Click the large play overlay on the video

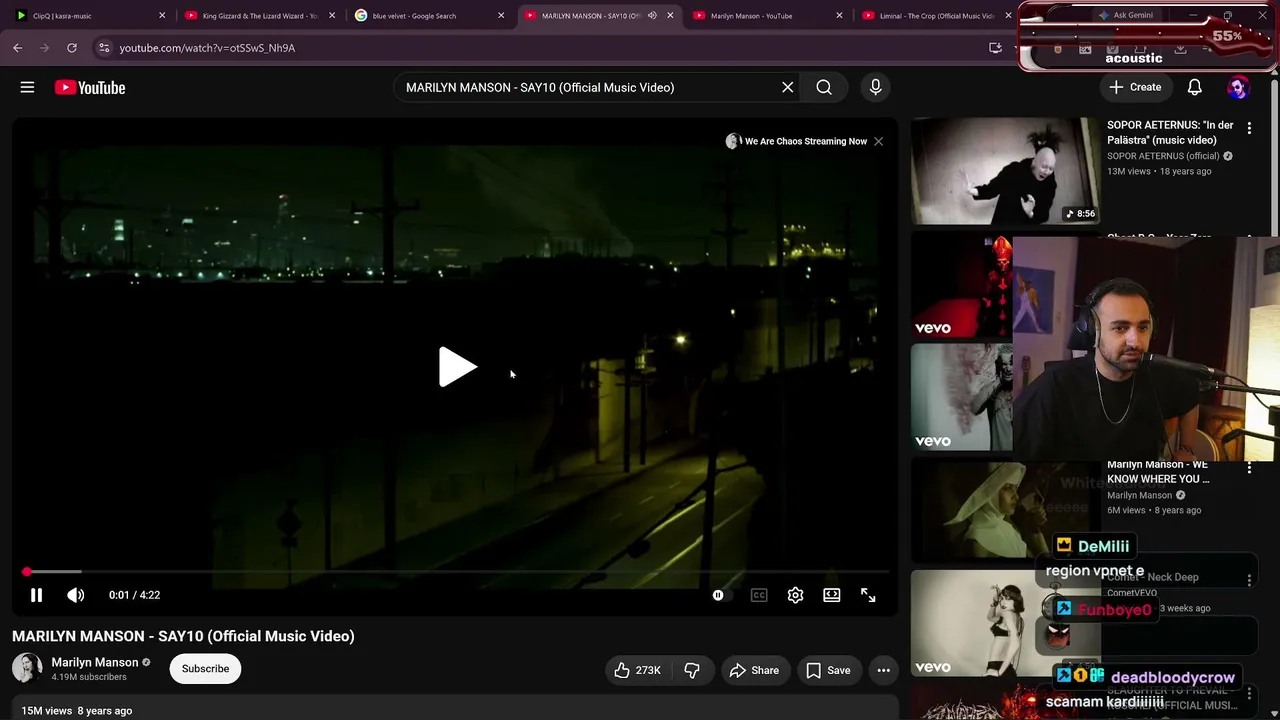pos(457,367)
